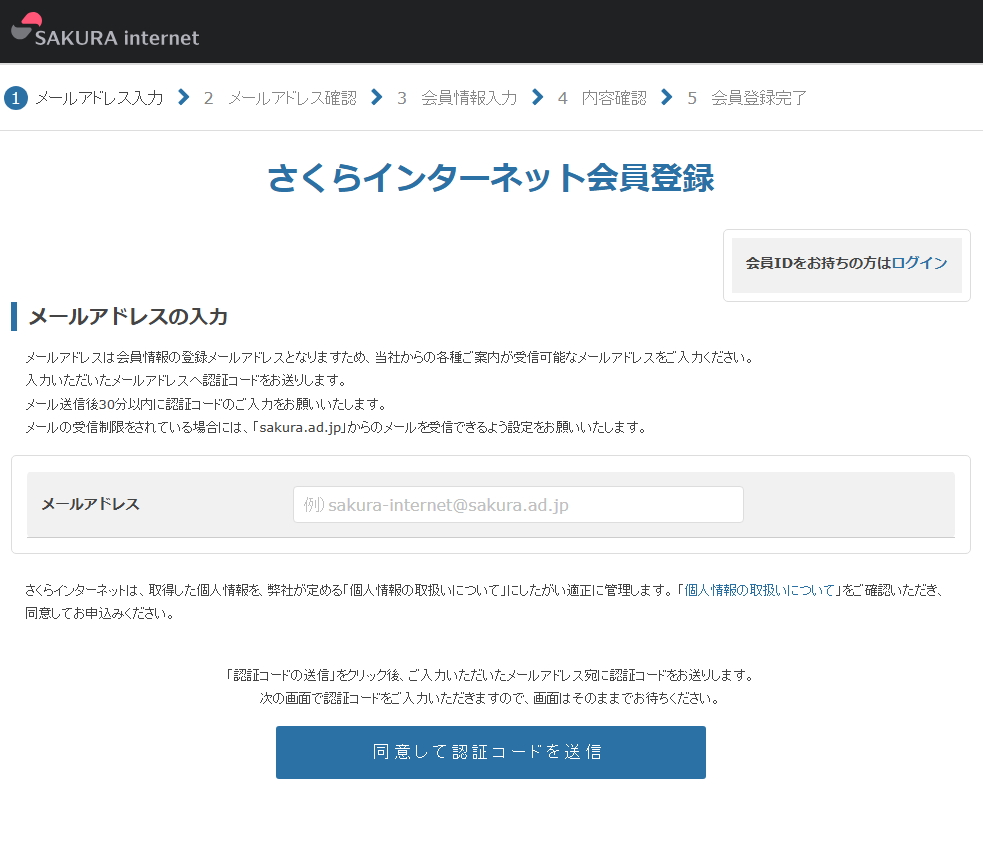Click the メールアドレス field label
983x857 pixels.
[x=90, y=504]
